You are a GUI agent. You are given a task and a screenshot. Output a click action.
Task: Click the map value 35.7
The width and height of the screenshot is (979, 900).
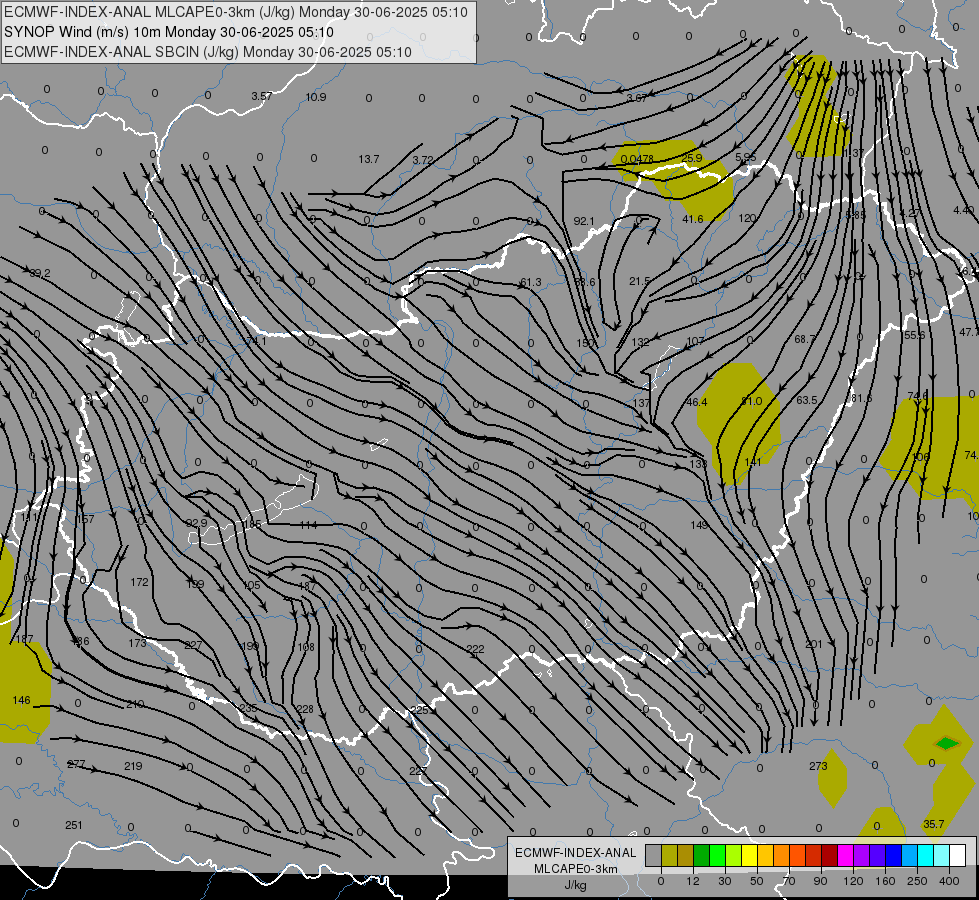click(933, 824)
